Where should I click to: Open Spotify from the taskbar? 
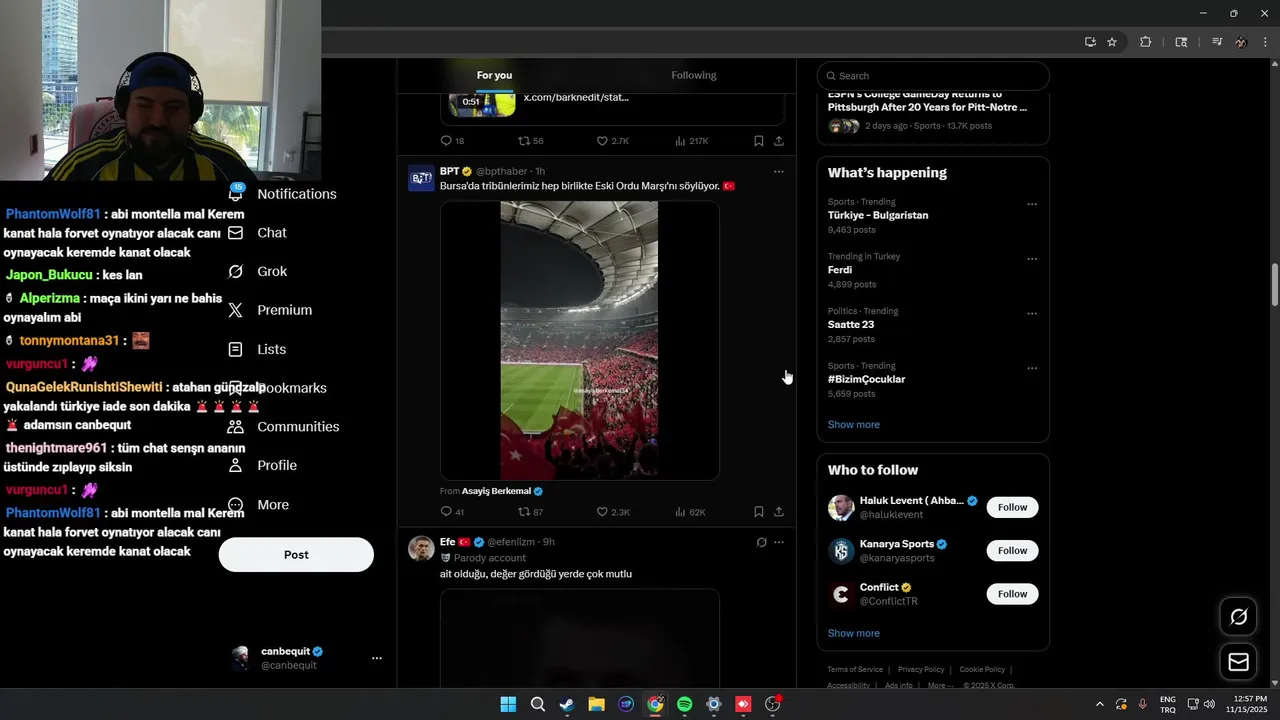click(684, 704)
